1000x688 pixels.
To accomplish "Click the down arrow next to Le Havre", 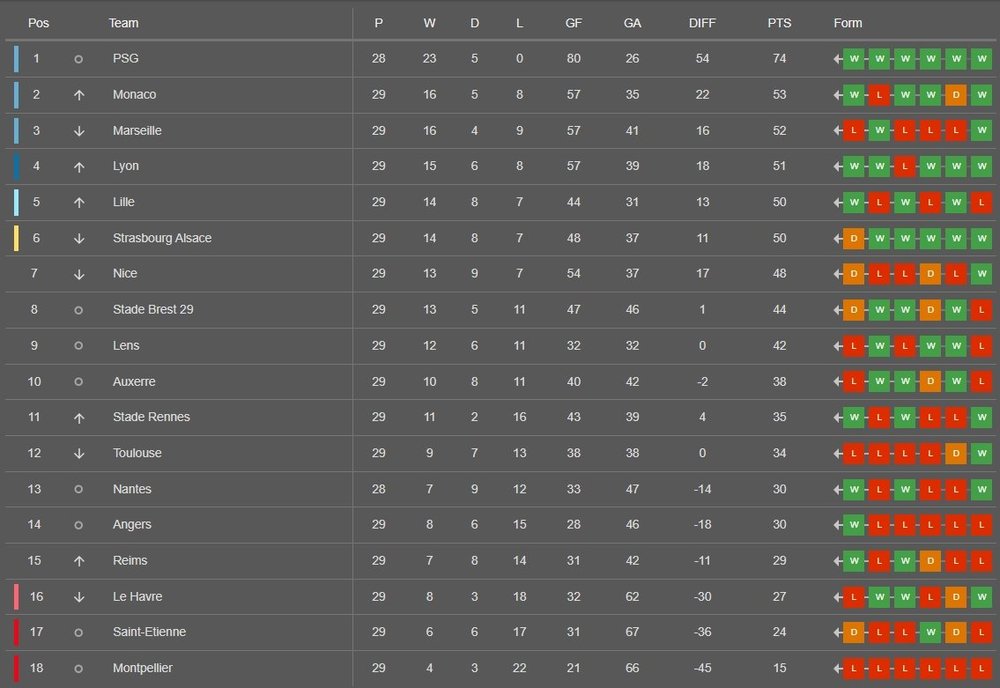I will pyautogui.click(x=78, y=597).
